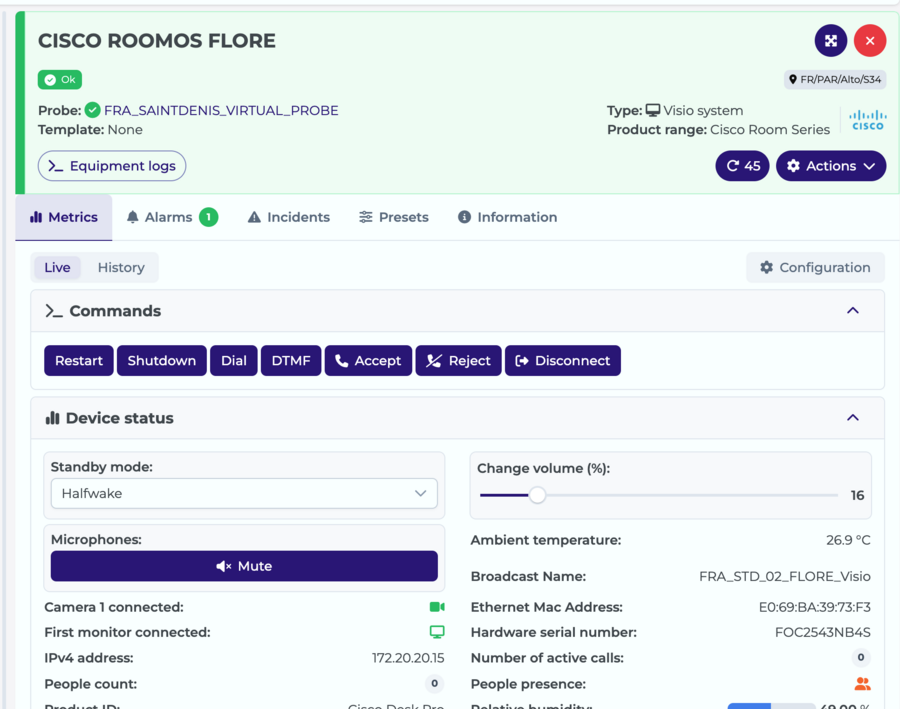Open the Information tab
This screenshot has width=900, height=709.
pos(507,217)
